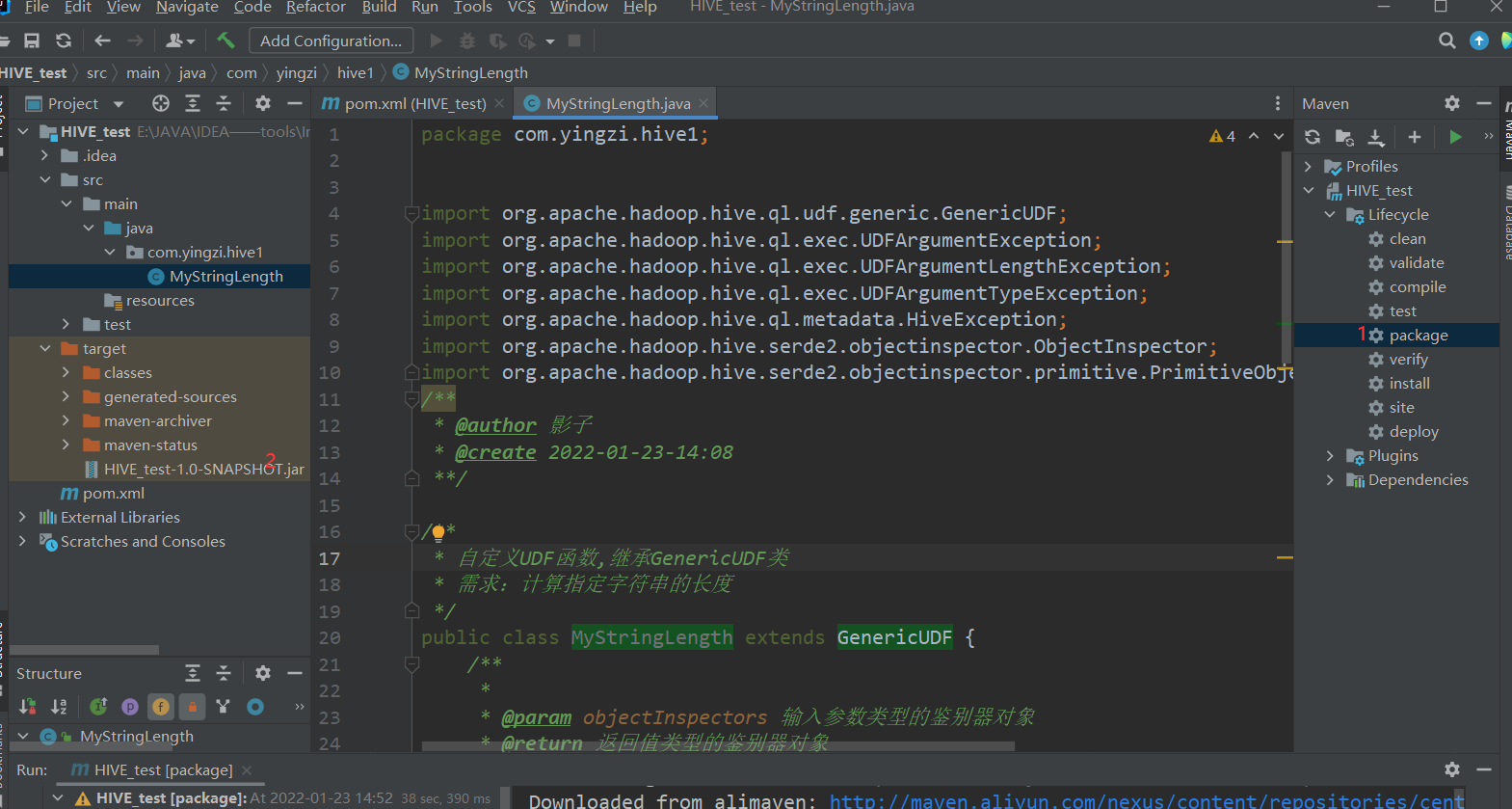Collapse the src folder
1512x809 pixels.
[x=45, y=179]
